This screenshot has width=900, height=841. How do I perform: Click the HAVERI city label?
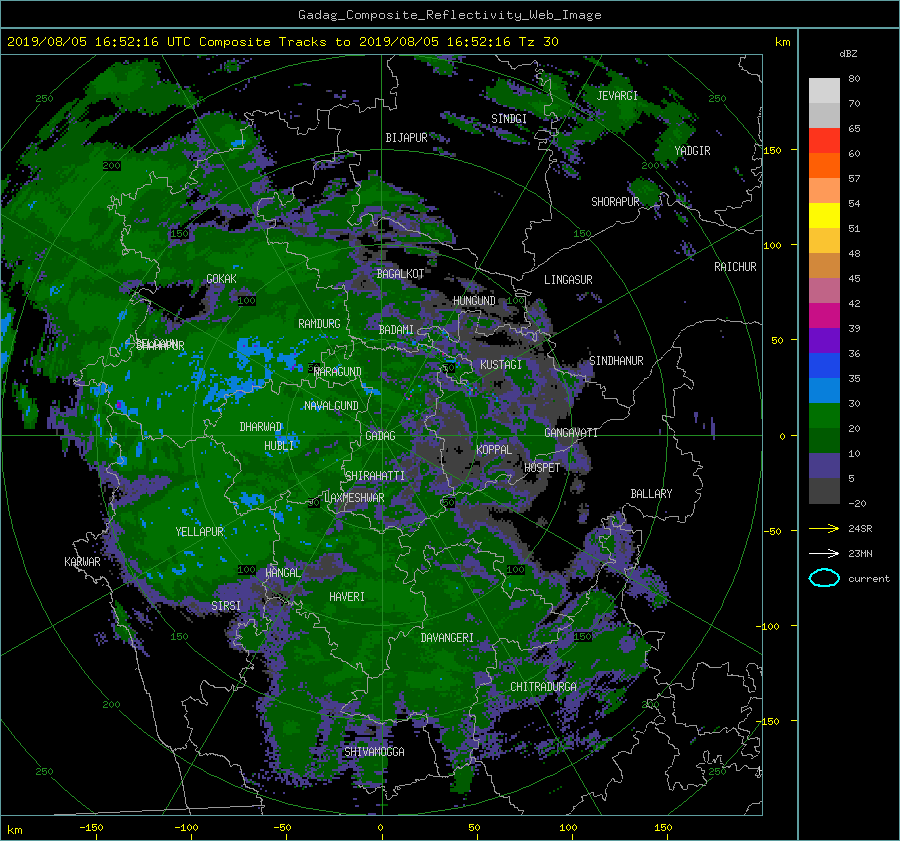coord(347,597)
